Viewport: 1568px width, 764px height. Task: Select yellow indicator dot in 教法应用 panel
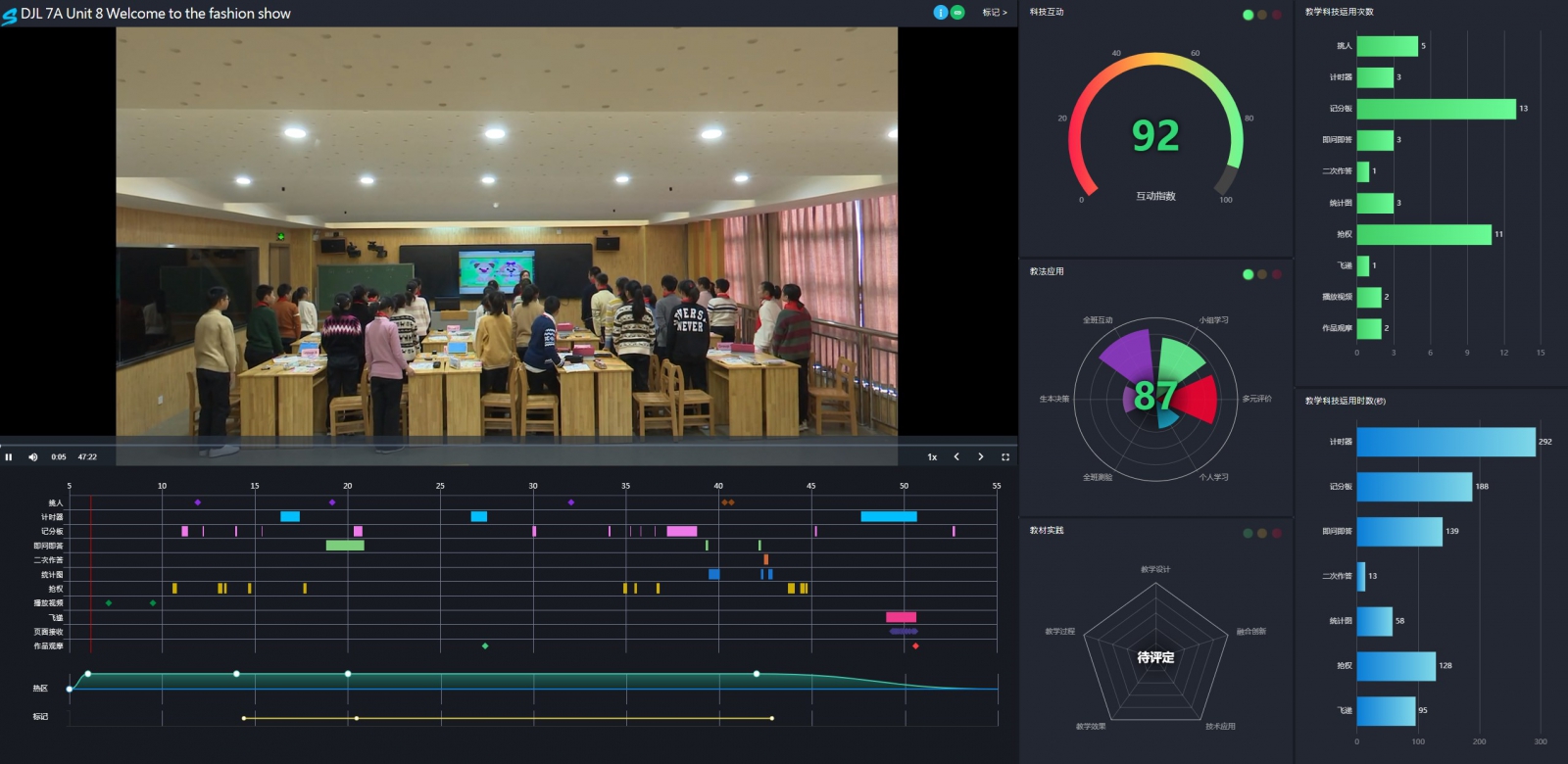point(1262,274)
